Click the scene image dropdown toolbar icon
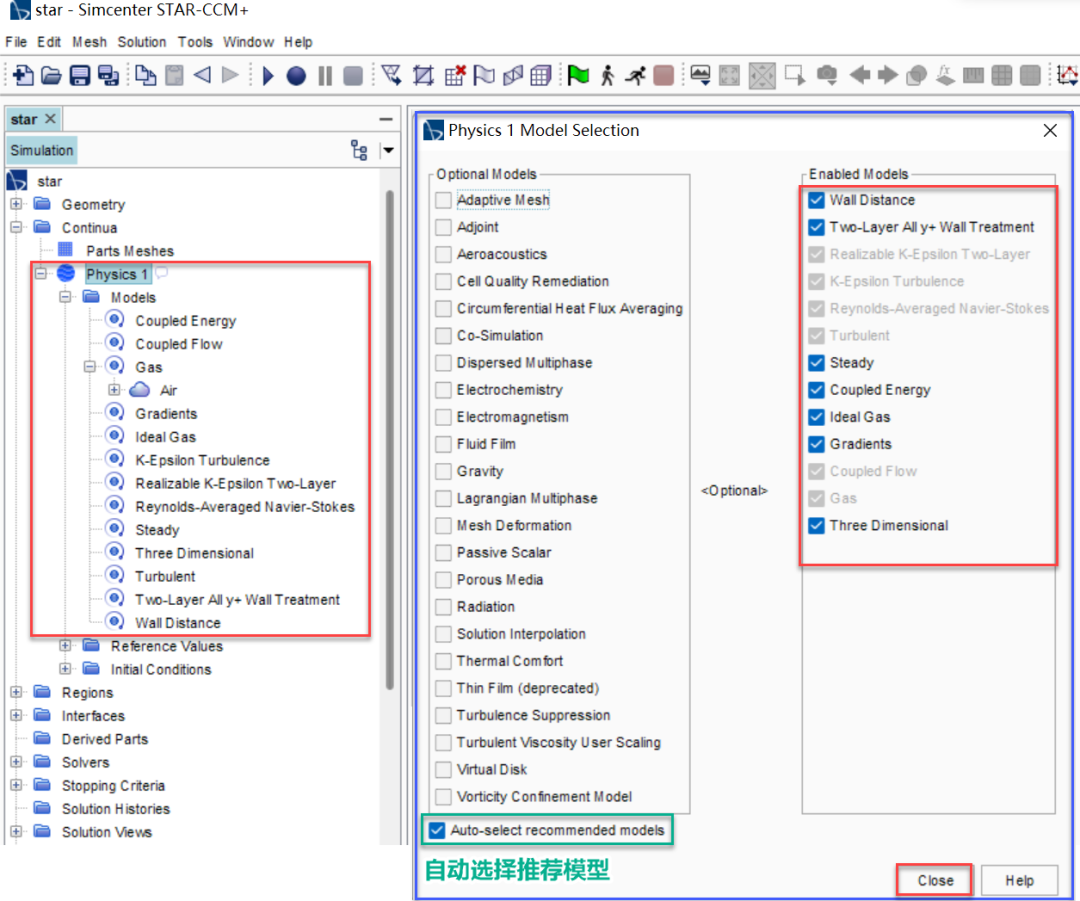Image resolution: width=1080 pixels, height=901 pixels. [x=700, y=75]
